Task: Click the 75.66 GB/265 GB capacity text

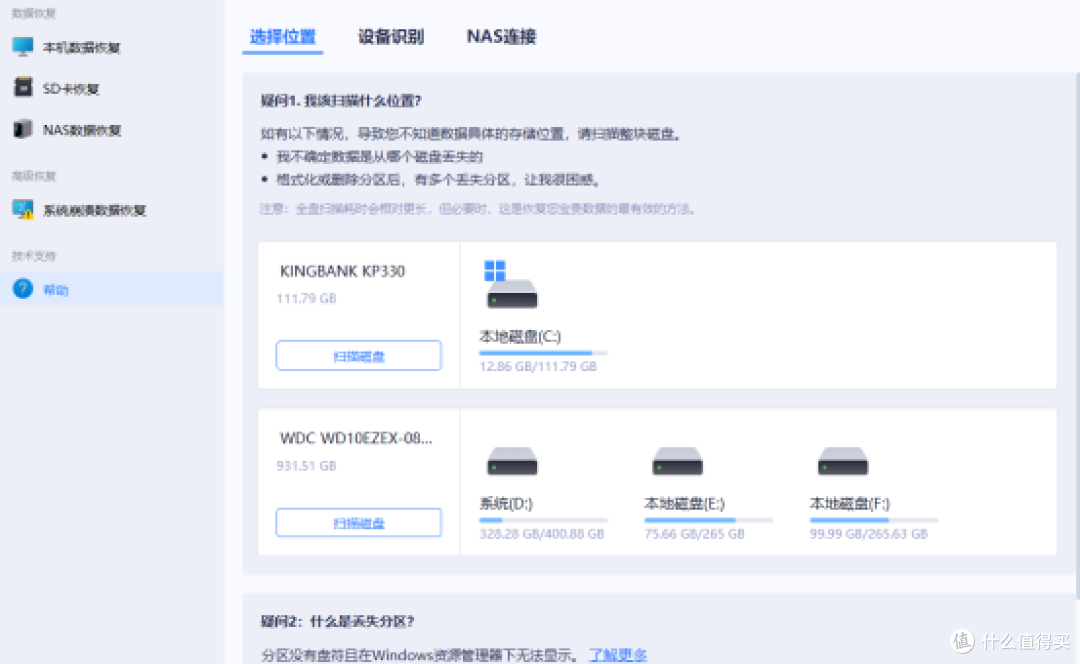Action: coord(694,534)
